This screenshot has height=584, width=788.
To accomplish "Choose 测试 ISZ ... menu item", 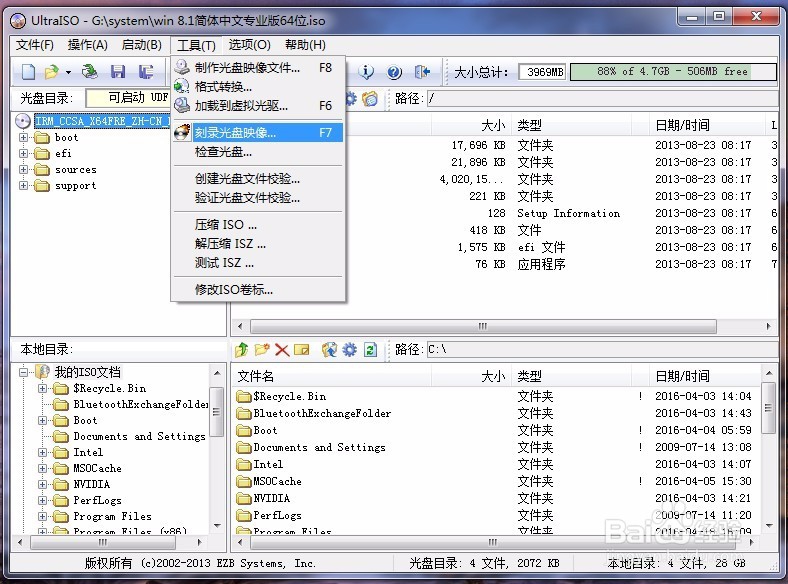I will click(x=258, y=262).
